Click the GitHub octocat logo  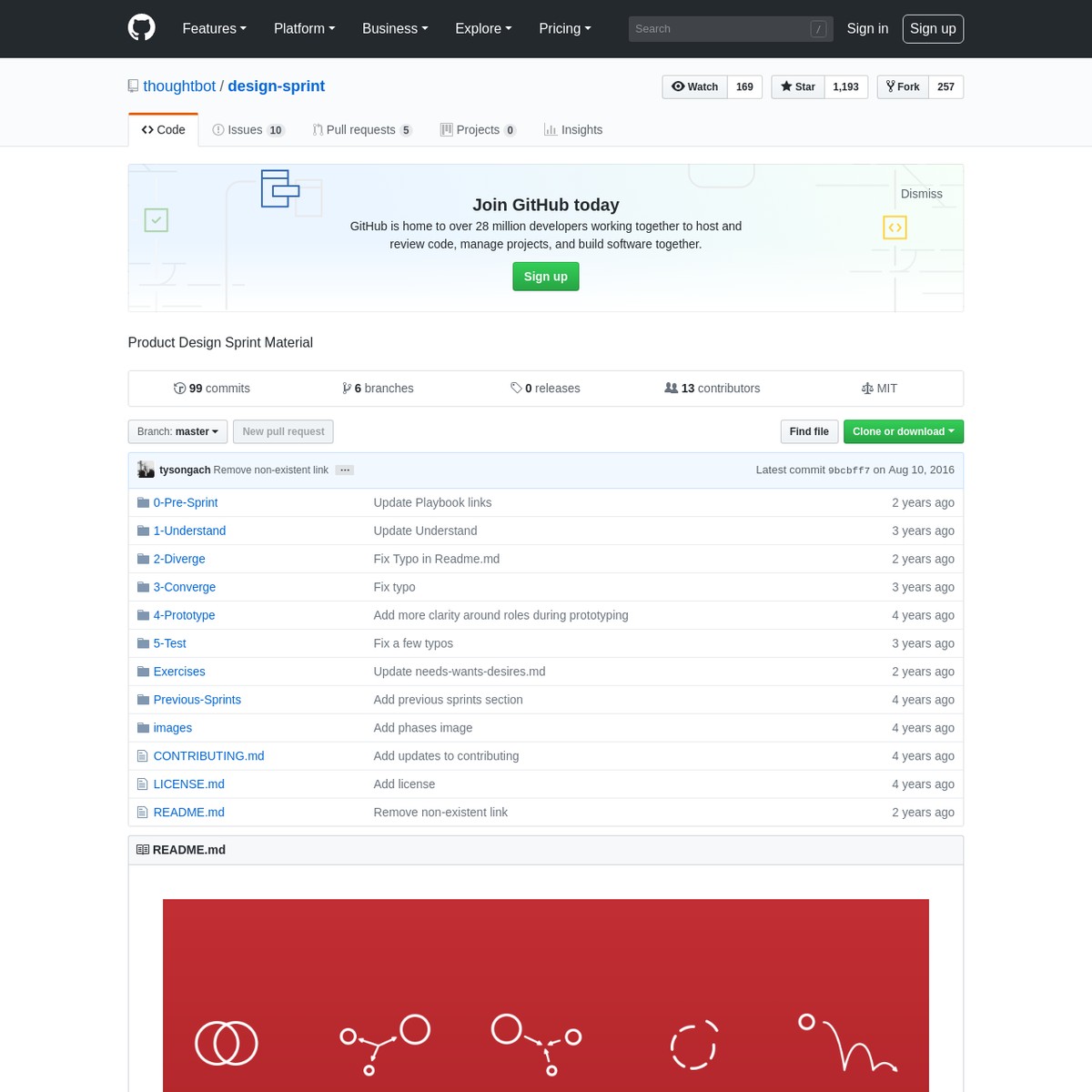(x=142, y=28)
